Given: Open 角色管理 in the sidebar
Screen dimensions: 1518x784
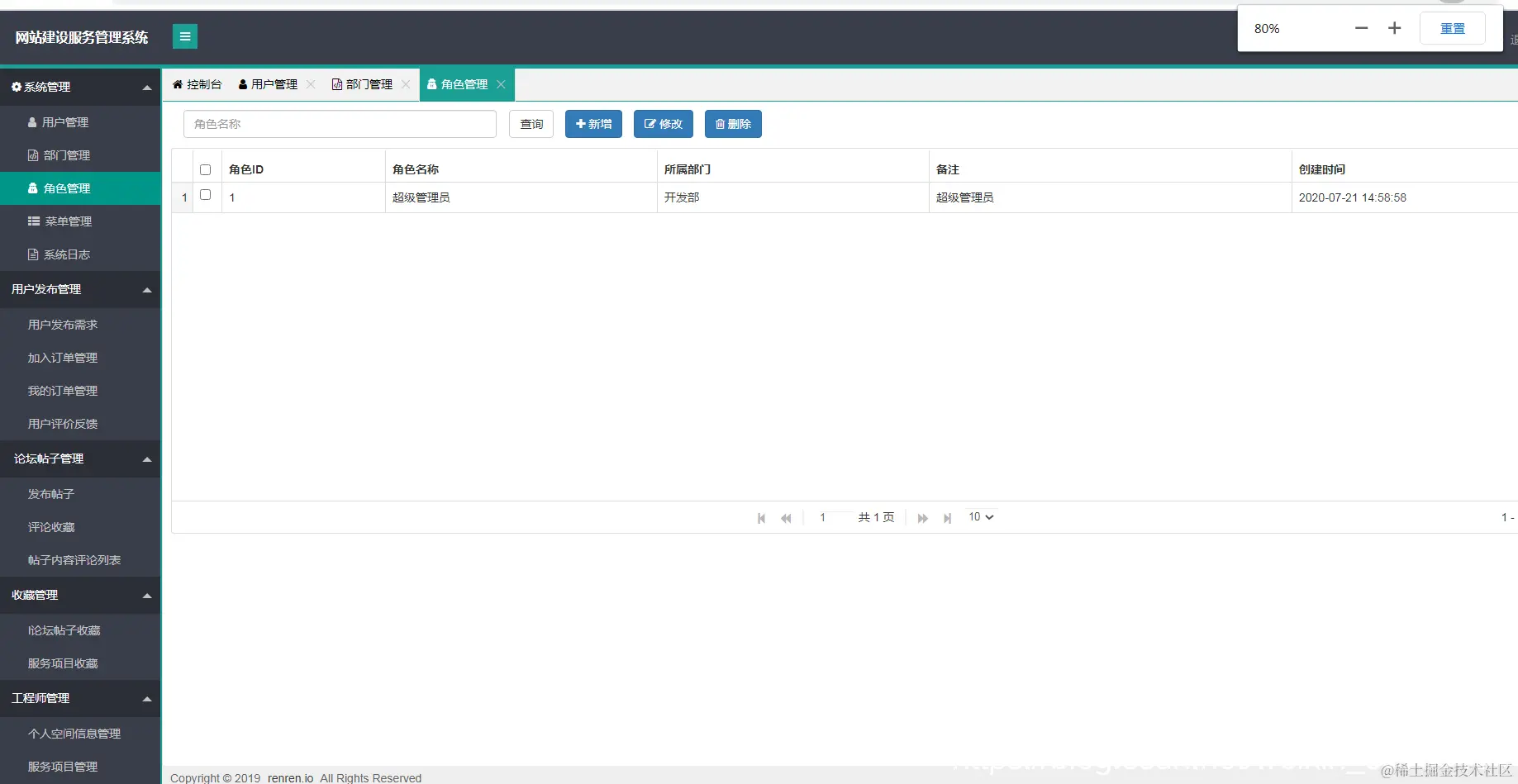Looking at the screenshot, I should click(x=80, y=188).
